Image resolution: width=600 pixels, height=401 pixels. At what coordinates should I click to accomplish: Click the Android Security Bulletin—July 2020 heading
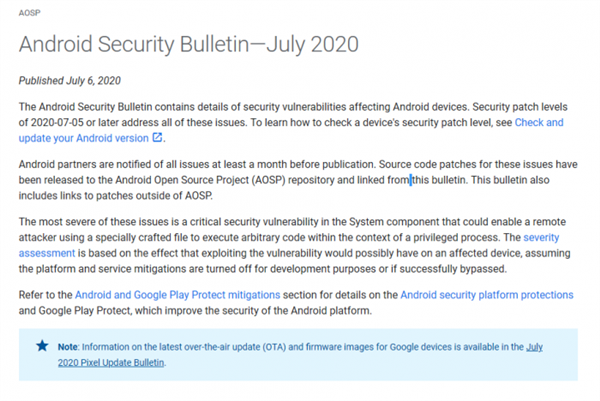point(189,44)
